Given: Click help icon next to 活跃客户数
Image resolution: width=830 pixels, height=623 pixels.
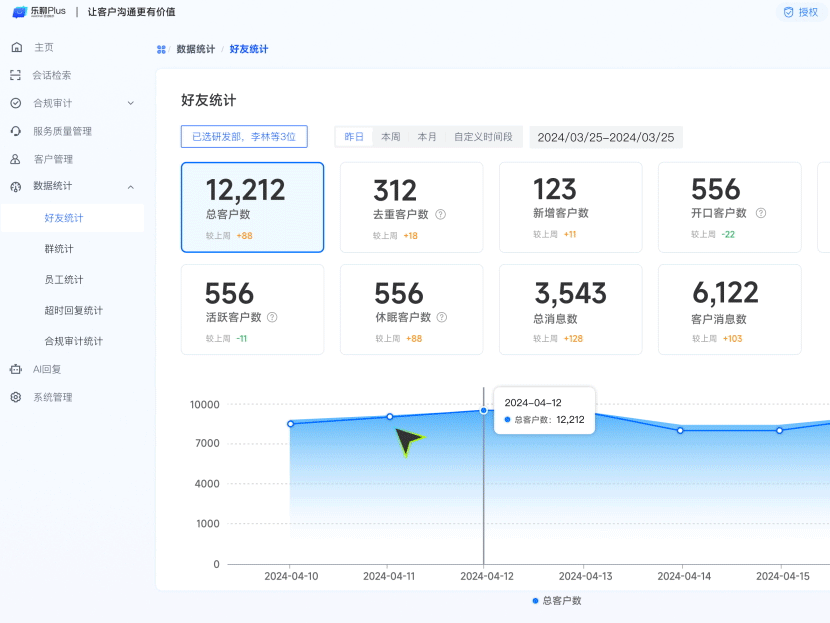Looking at the screenshot, I should pos(272,317).
